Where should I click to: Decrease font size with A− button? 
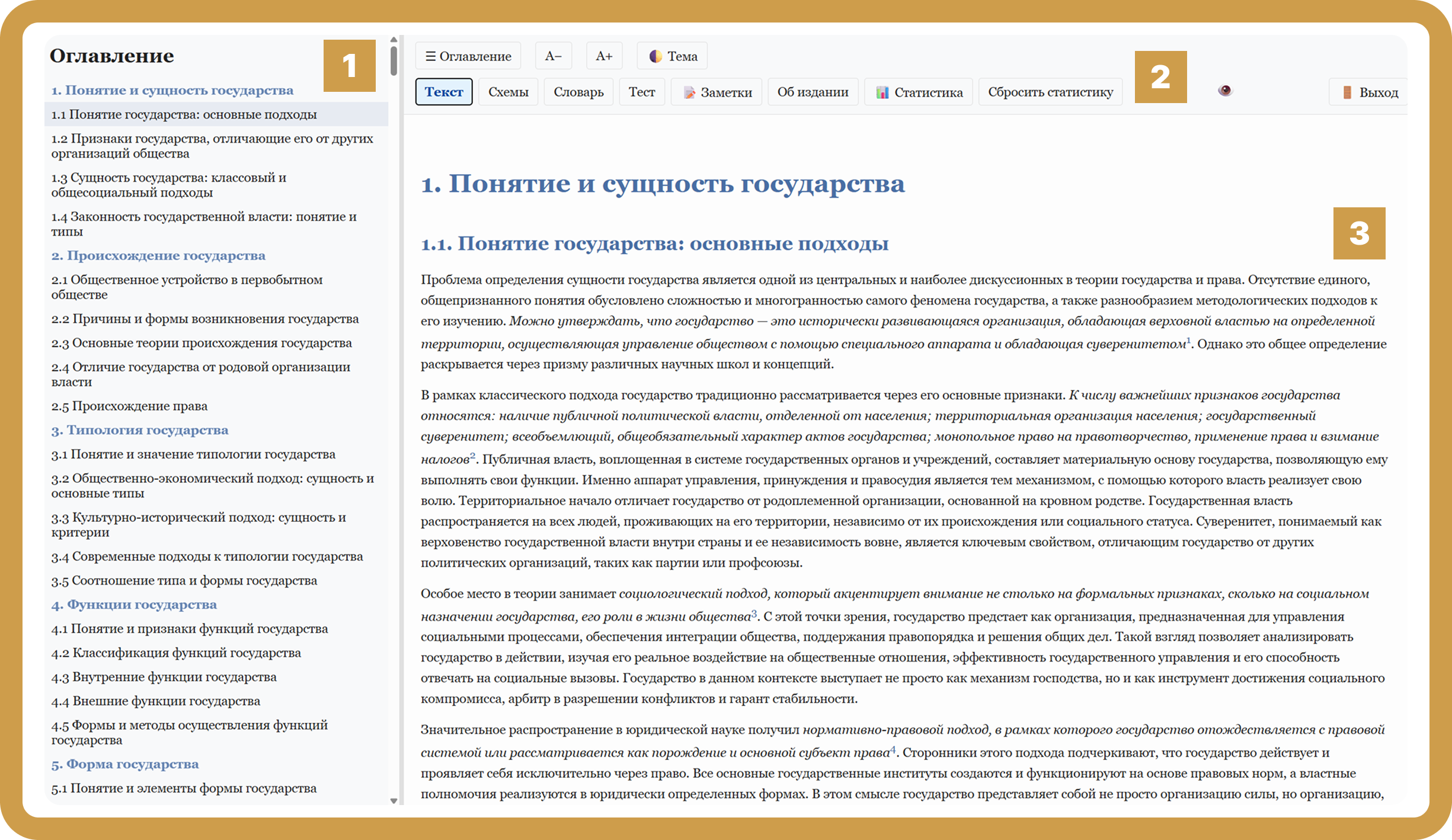[x=553, y=56]
